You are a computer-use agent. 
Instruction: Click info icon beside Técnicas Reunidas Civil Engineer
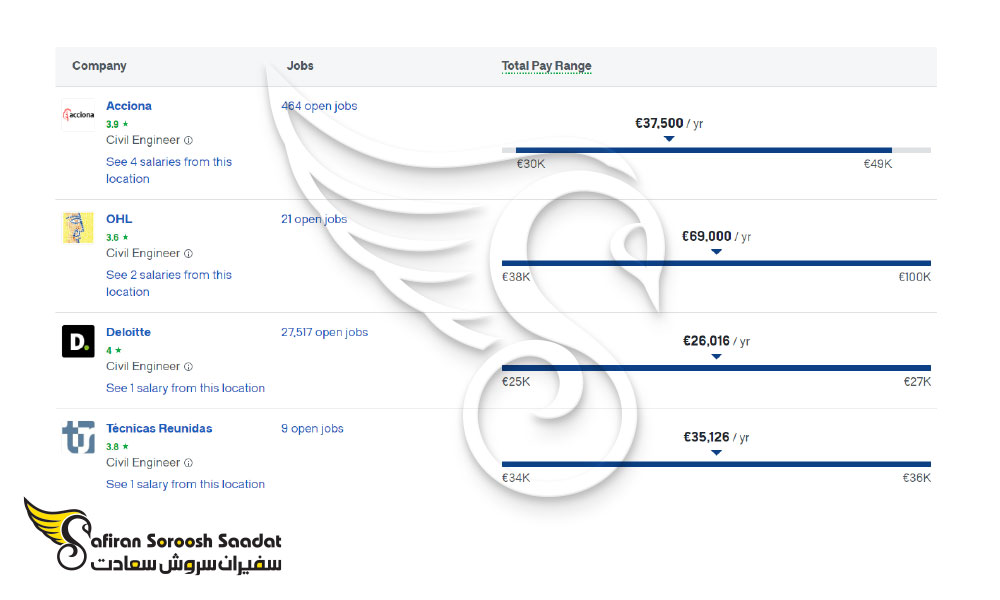click(188, 463)
